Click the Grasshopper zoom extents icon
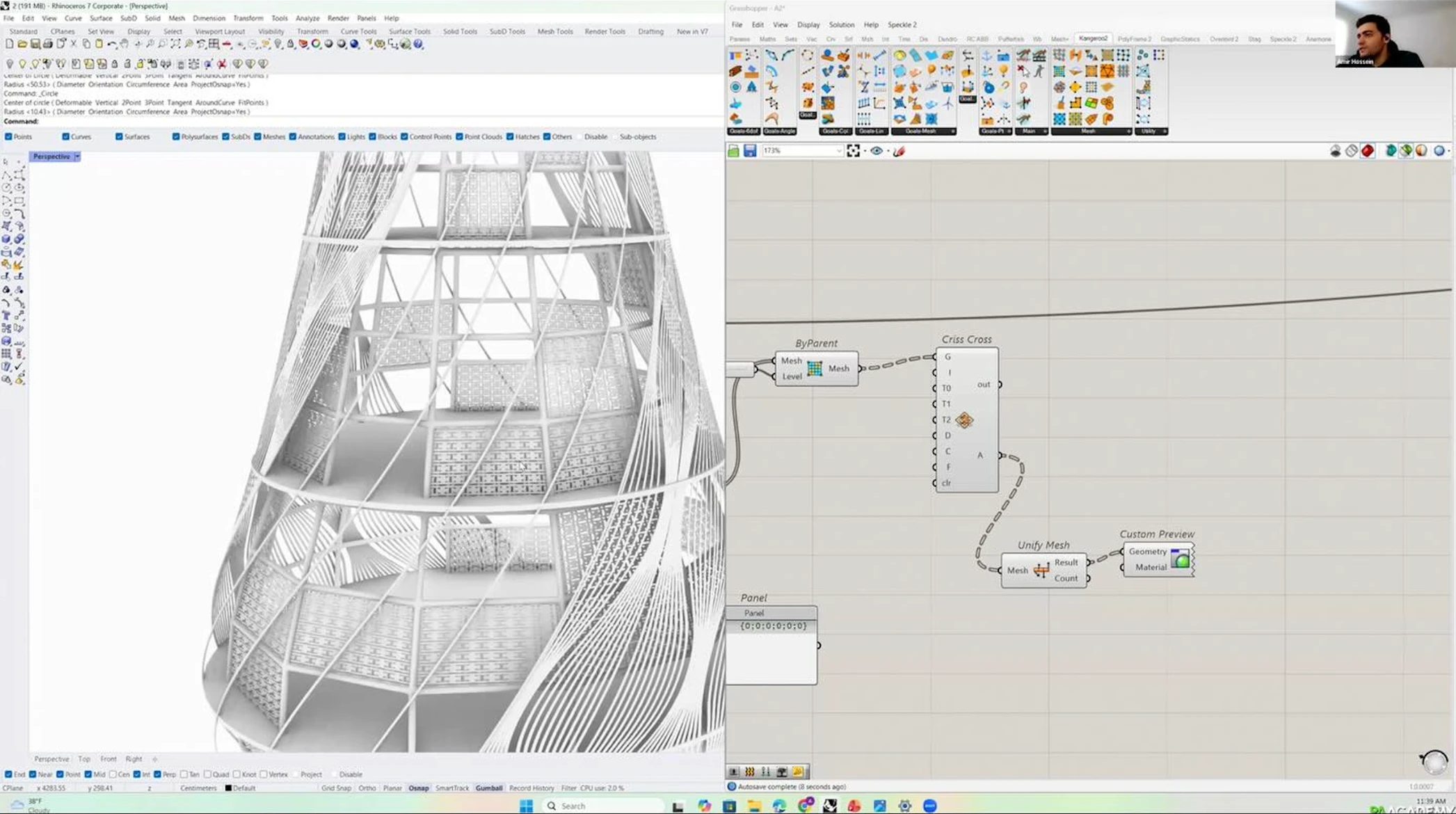The width and height of the screenshot is (1456, 814). point(854,151)
